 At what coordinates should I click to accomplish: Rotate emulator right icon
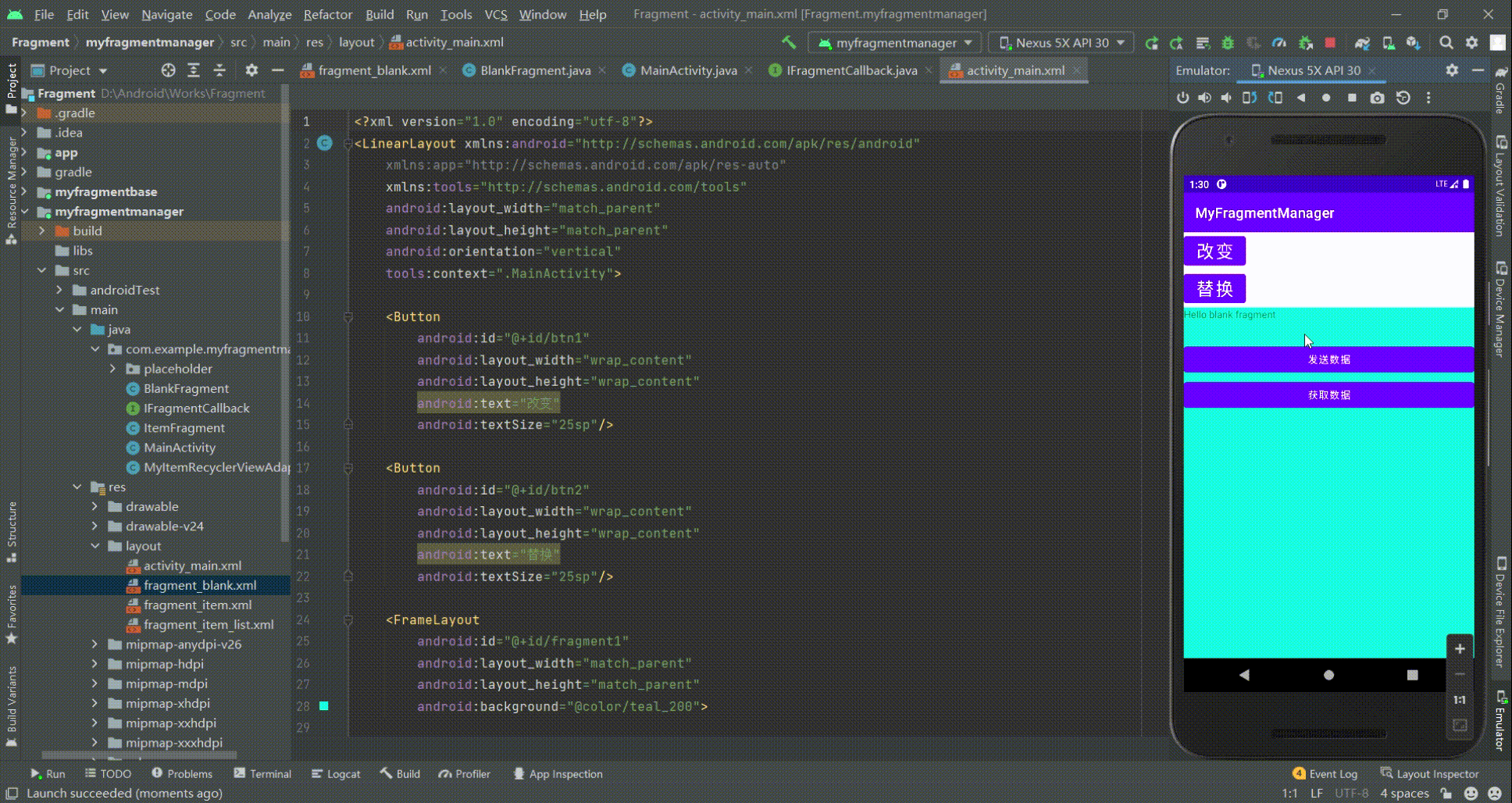point(1275,98)
